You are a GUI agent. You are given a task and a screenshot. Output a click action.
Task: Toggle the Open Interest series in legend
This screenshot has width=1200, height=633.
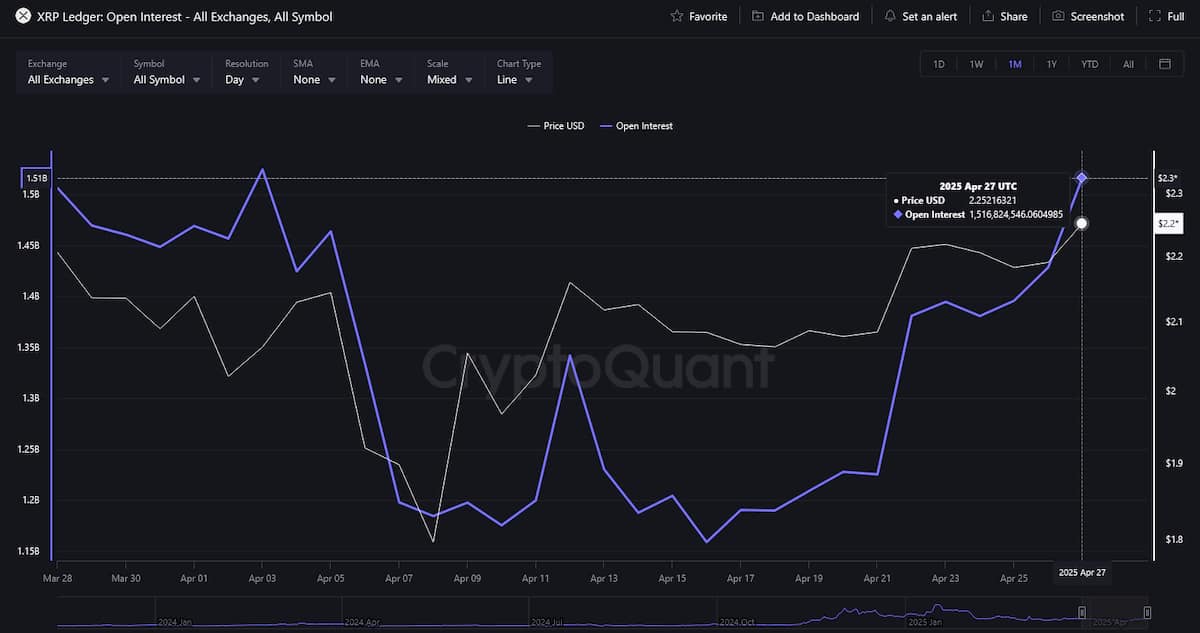637,126
